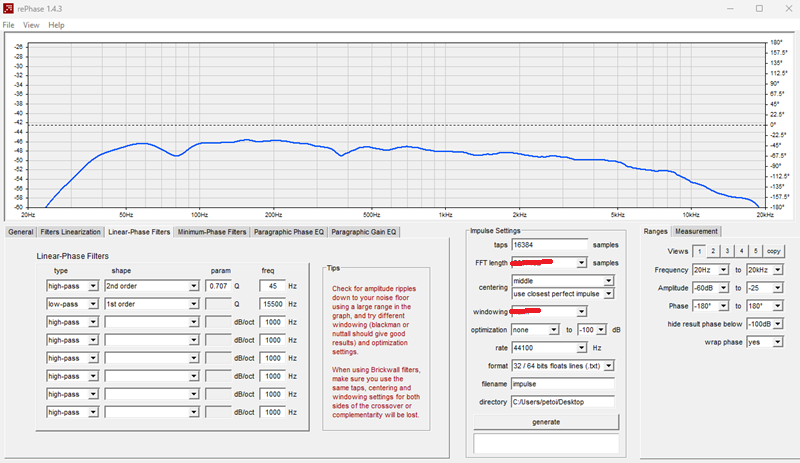The height and width of the screenshot is (463, 800).
Task: Open the Phase -180° dropdown
Action: coord(710,306)
